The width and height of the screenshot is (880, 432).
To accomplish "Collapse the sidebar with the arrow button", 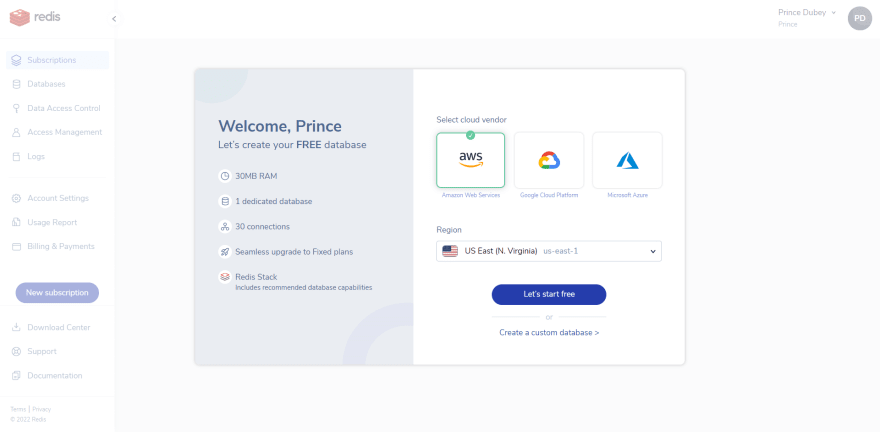I will (x=114, y=19).
